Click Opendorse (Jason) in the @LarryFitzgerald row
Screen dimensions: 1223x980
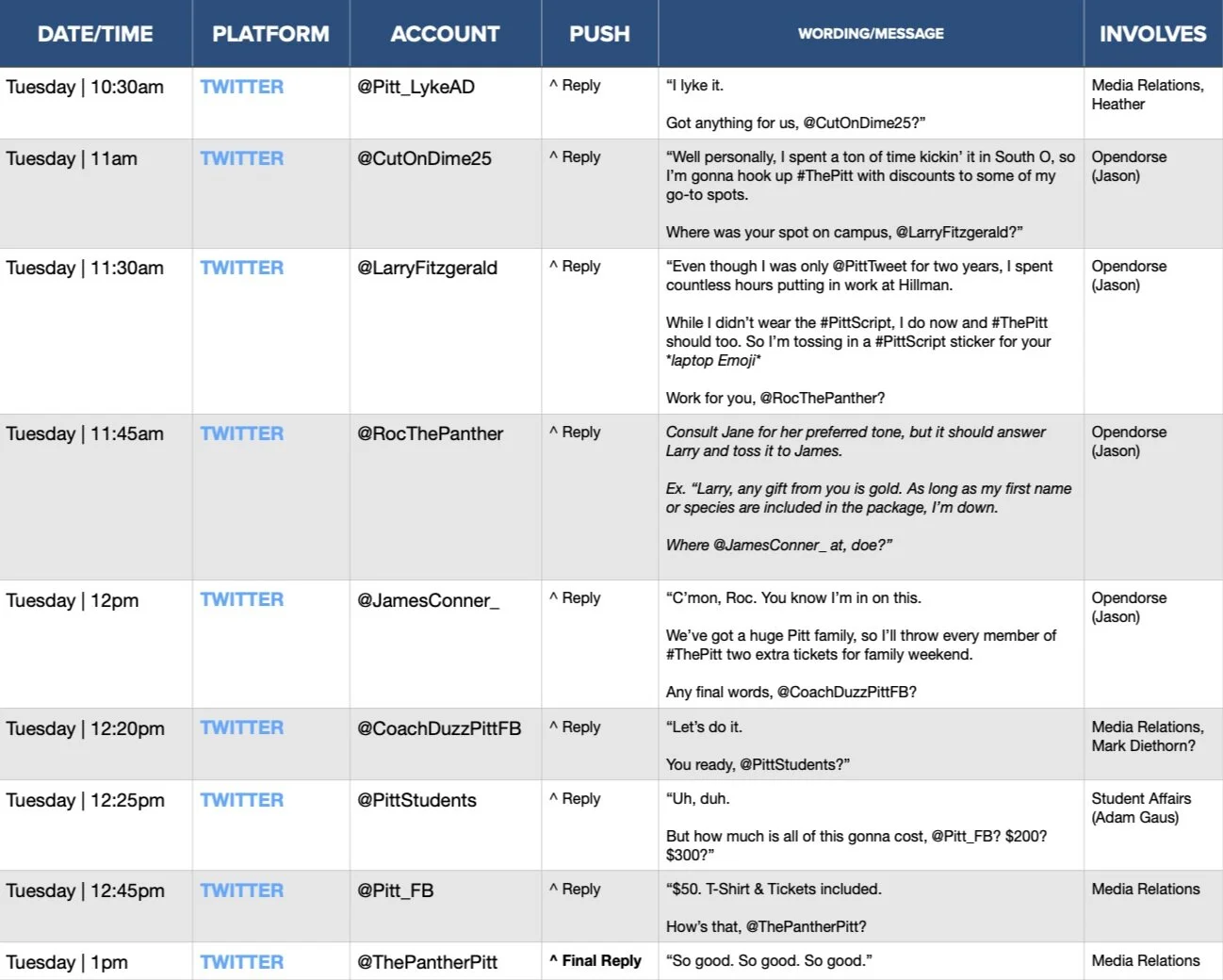click(1129, 276)
